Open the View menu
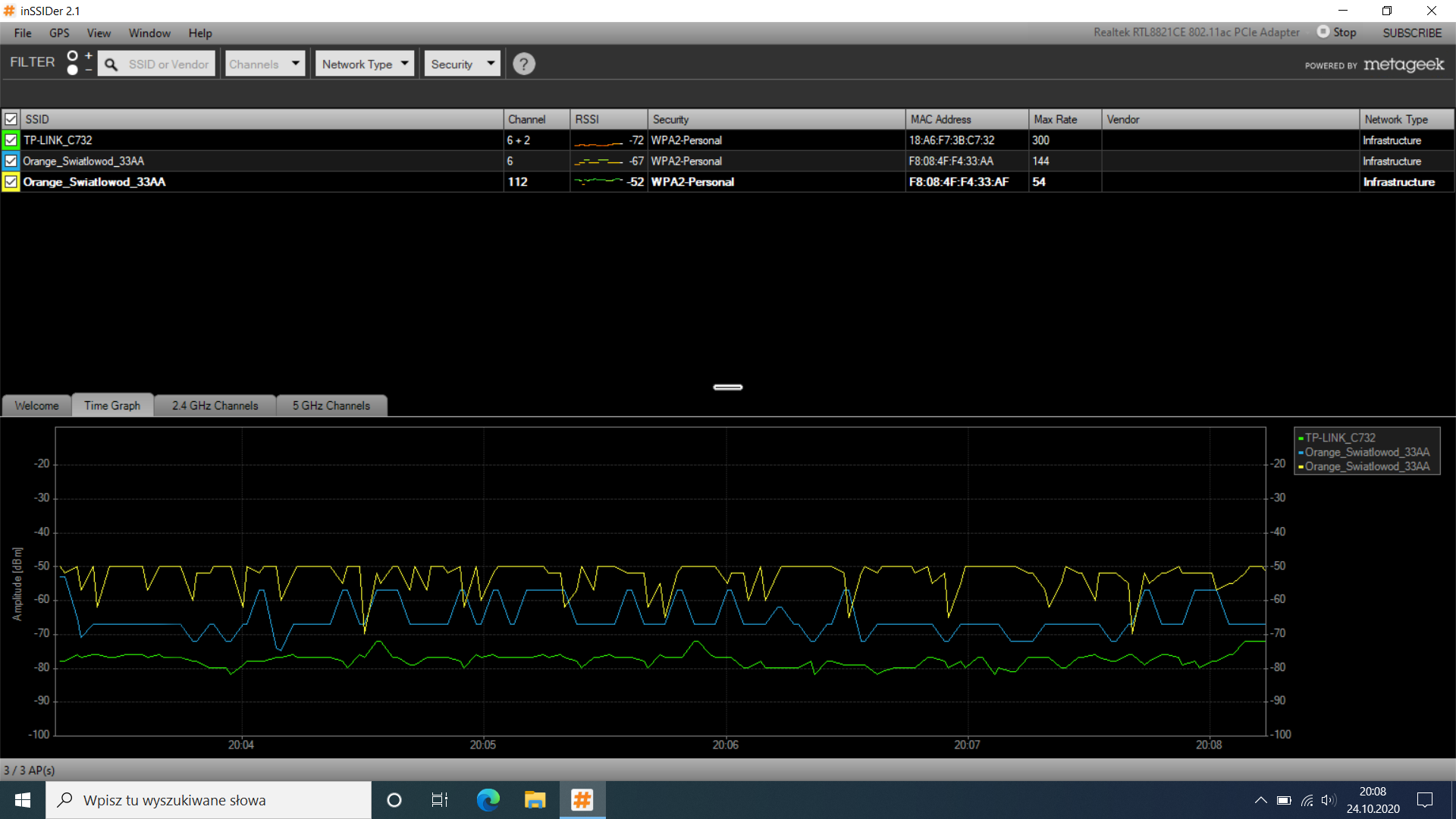Screen dimensions: 1456x819 tap(99, 33)
